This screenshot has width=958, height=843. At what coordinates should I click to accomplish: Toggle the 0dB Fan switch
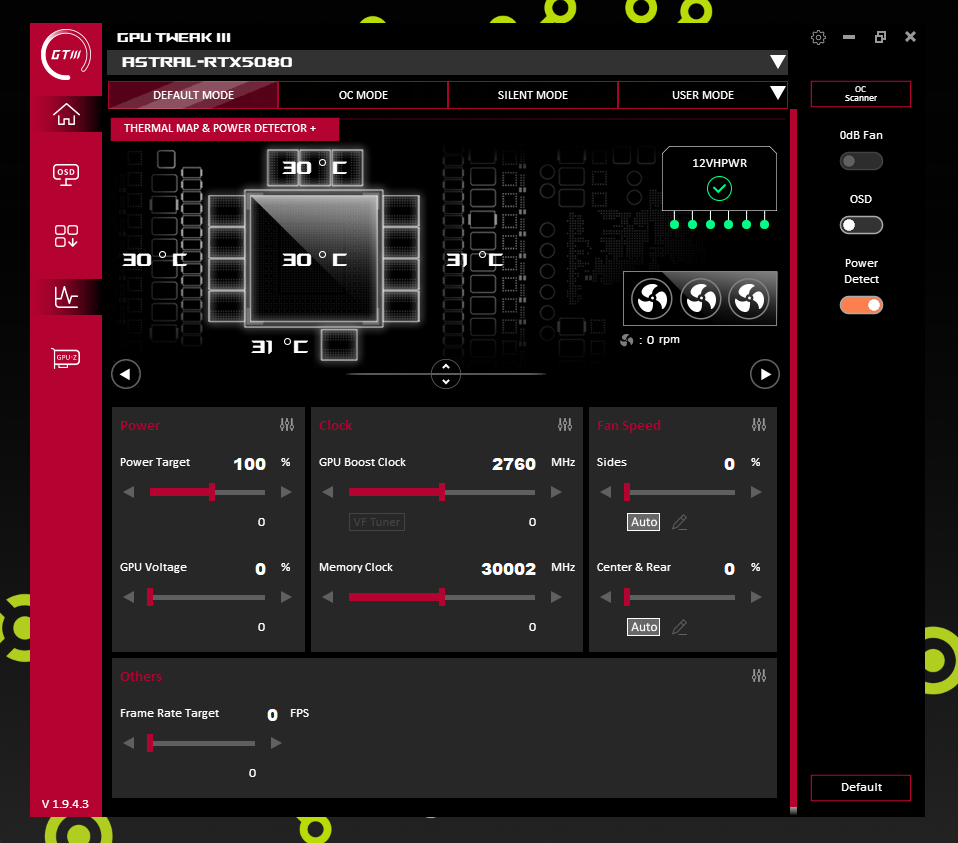(861, 161)
